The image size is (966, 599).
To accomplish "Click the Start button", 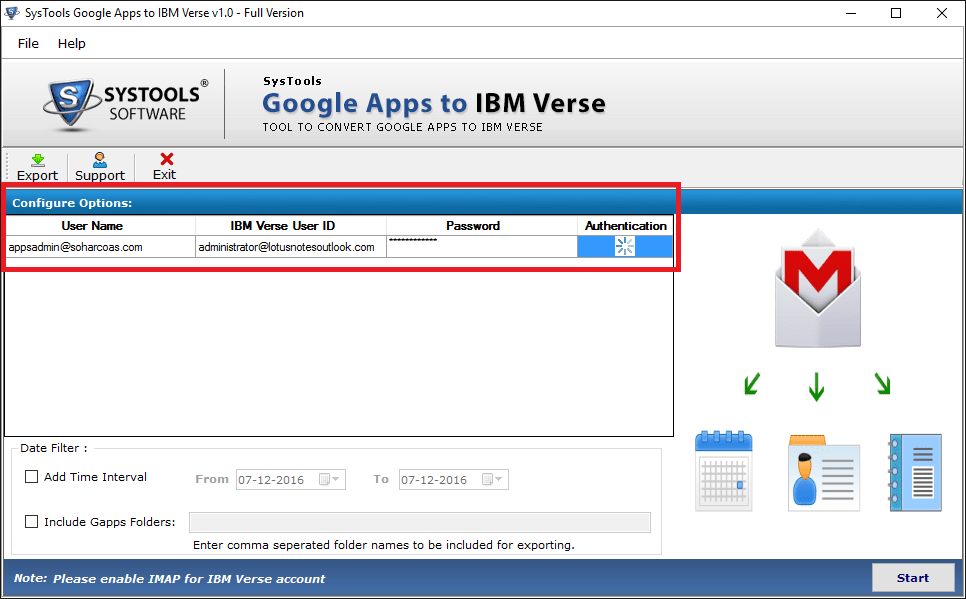I will 913,577.
